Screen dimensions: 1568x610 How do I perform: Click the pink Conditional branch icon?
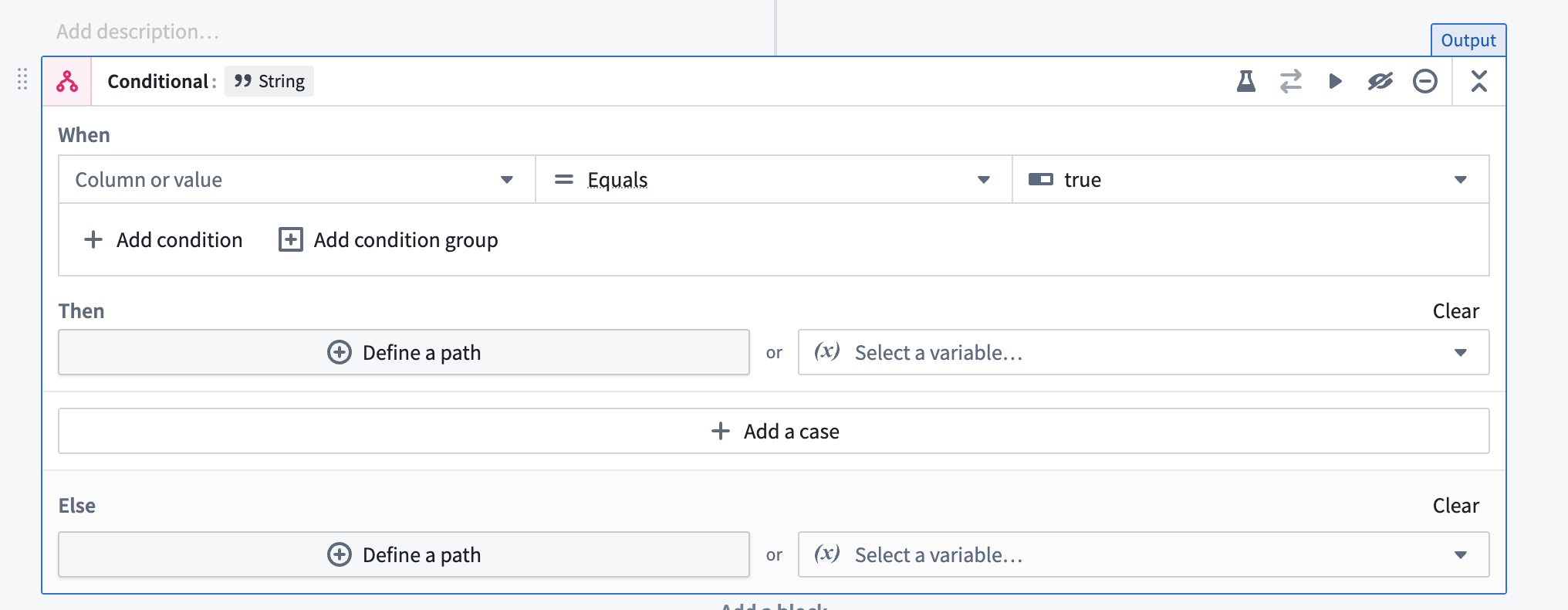click(x=67, y=81)
